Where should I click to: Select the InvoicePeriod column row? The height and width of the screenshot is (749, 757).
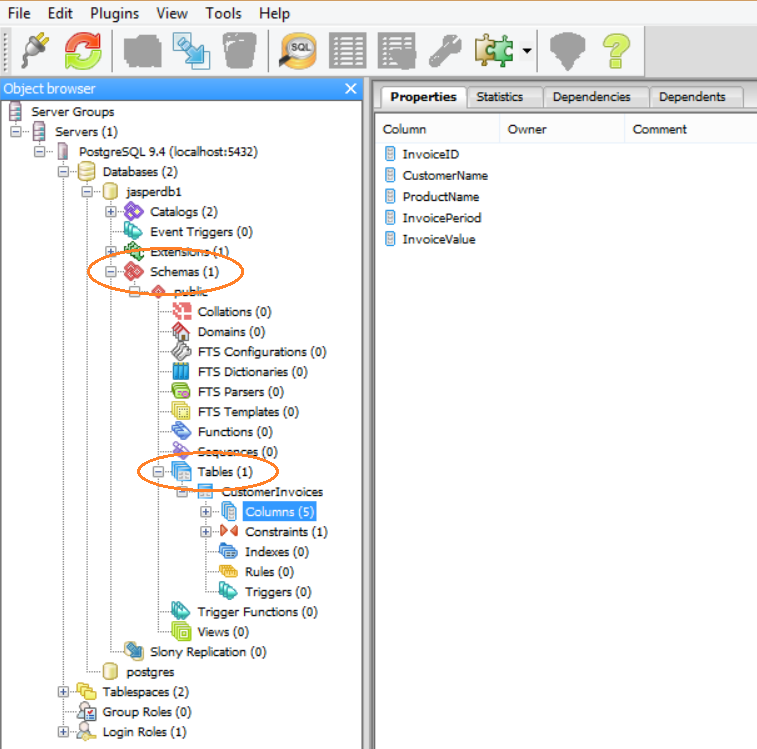(x=442, y=218)
